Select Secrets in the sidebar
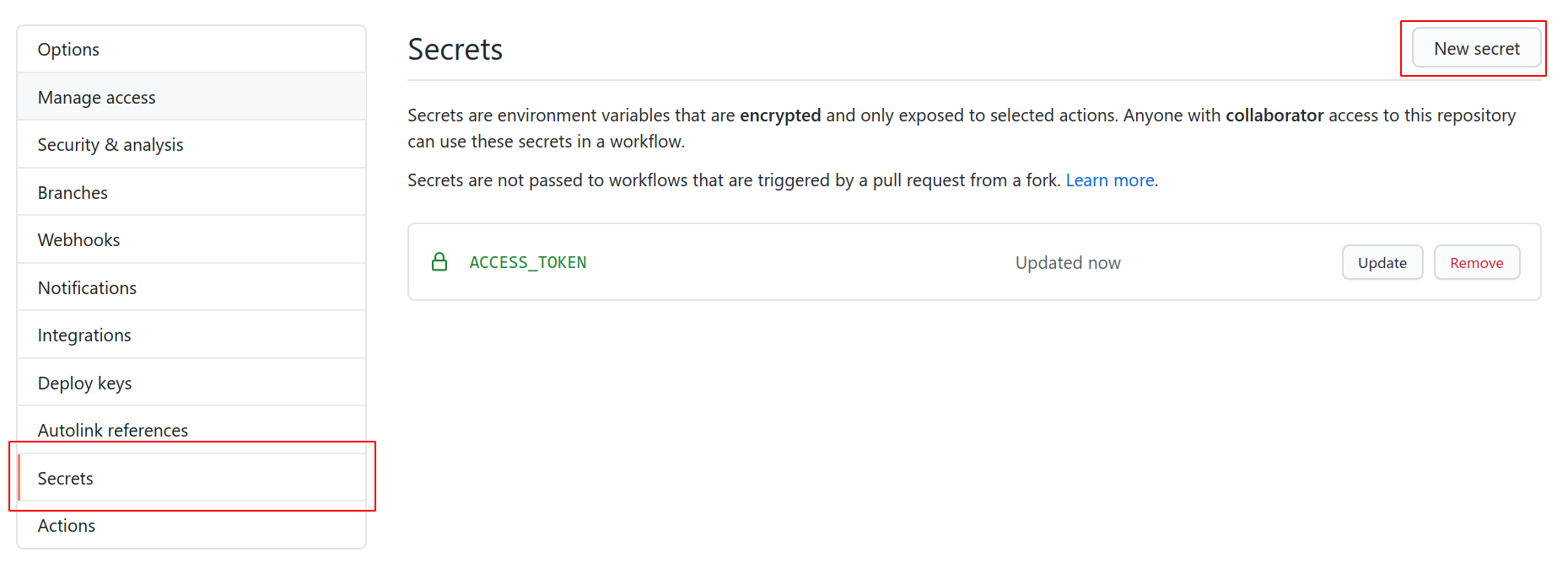Viewport: 1568px width, 563px height. point(65,479)
